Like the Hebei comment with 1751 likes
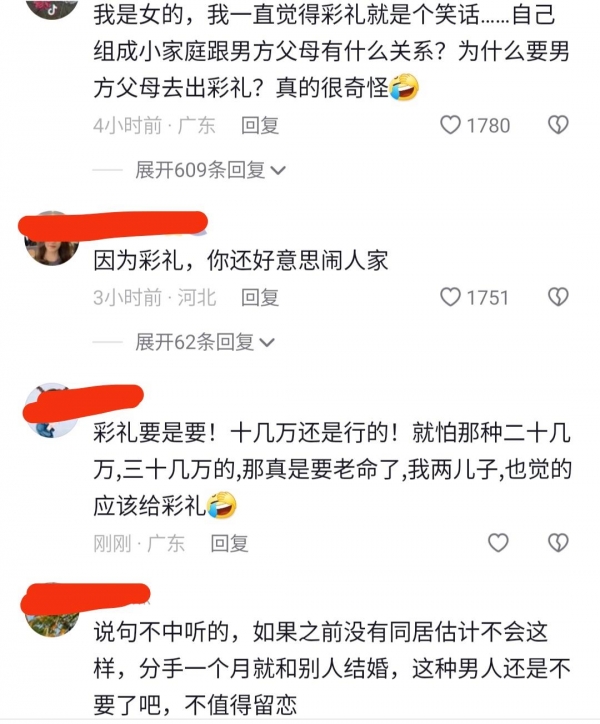The width and height of the screenshot is (600, 724). pos(450,297)
